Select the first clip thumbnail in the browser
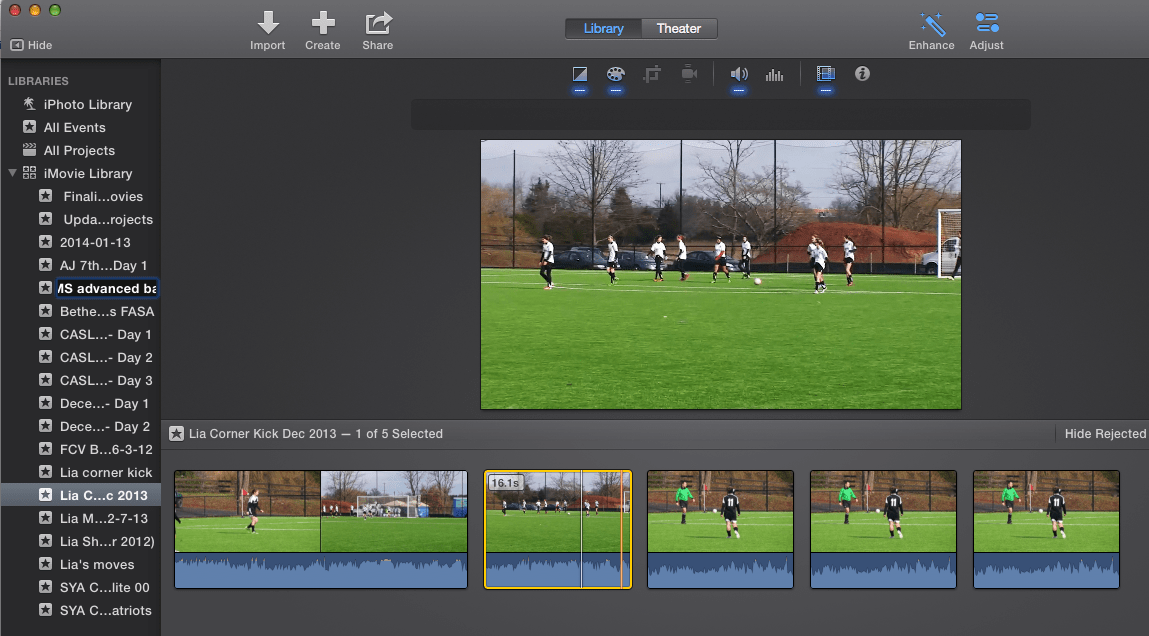 coord(320,529)
